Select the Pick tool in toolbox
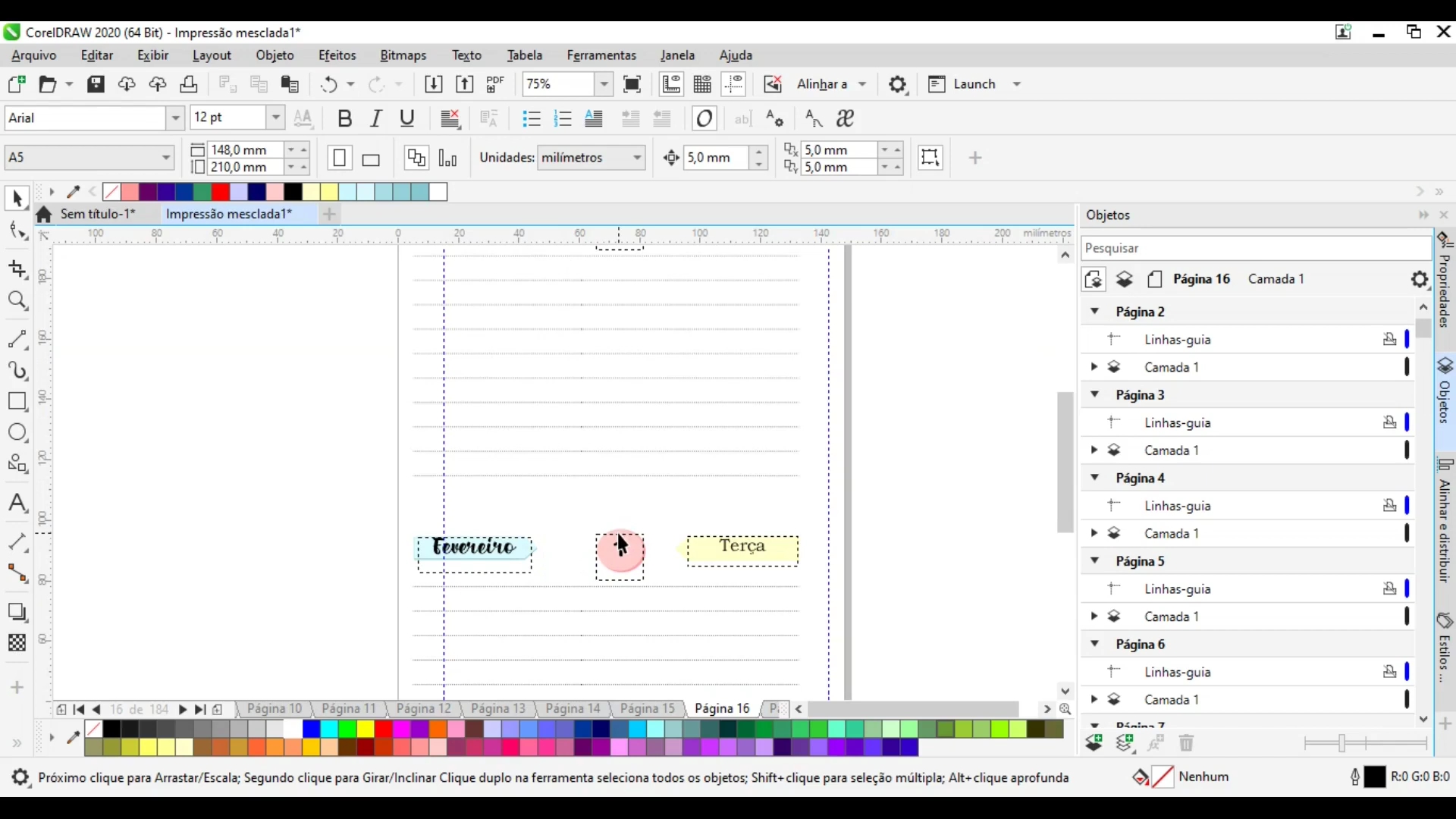The height and width of the screenshot is (819, 1456). pos(17,199)
